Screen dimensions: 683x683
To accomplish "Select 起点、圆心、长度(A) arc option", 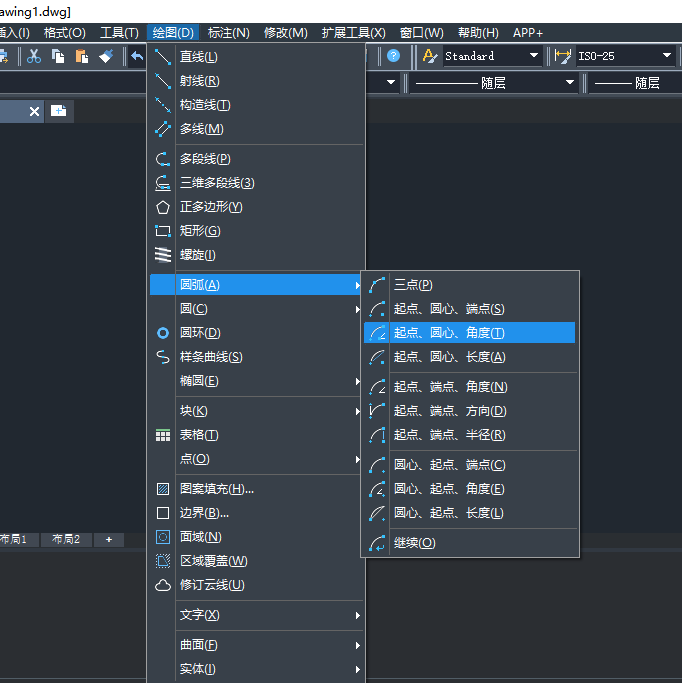I will [470, 357].
